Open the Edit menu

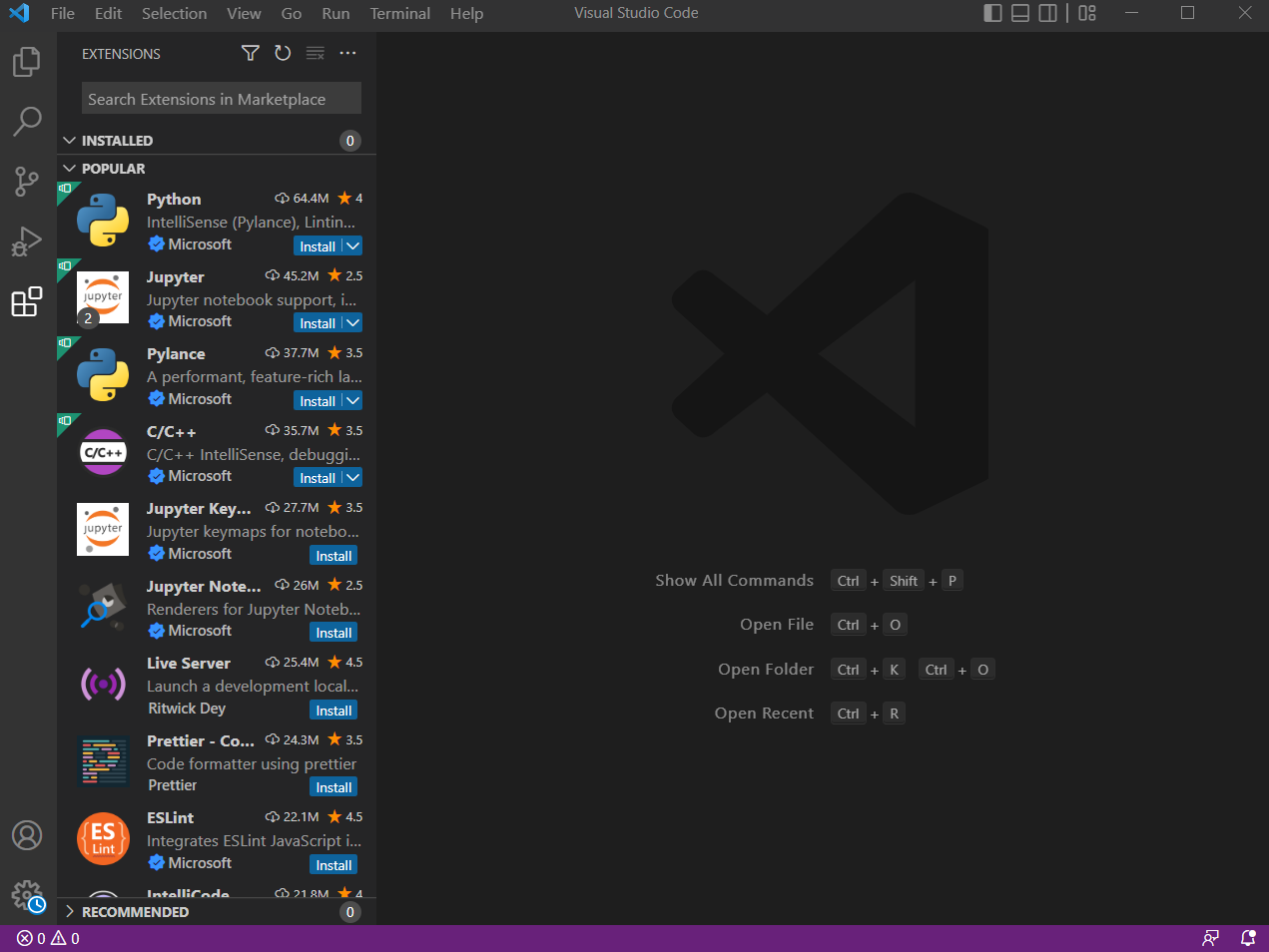(x=108, y=13)
